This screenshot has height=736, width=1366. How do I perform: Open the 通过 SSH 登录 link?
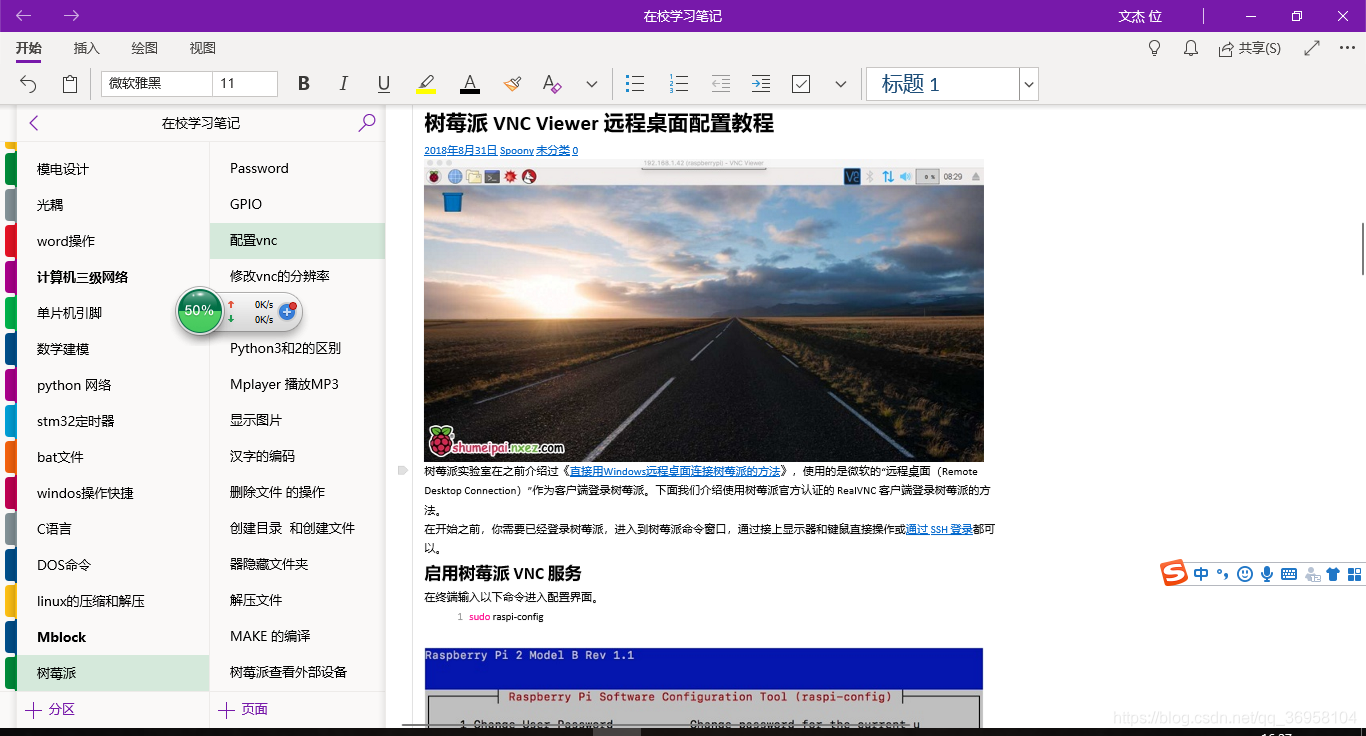pos(939,529)
